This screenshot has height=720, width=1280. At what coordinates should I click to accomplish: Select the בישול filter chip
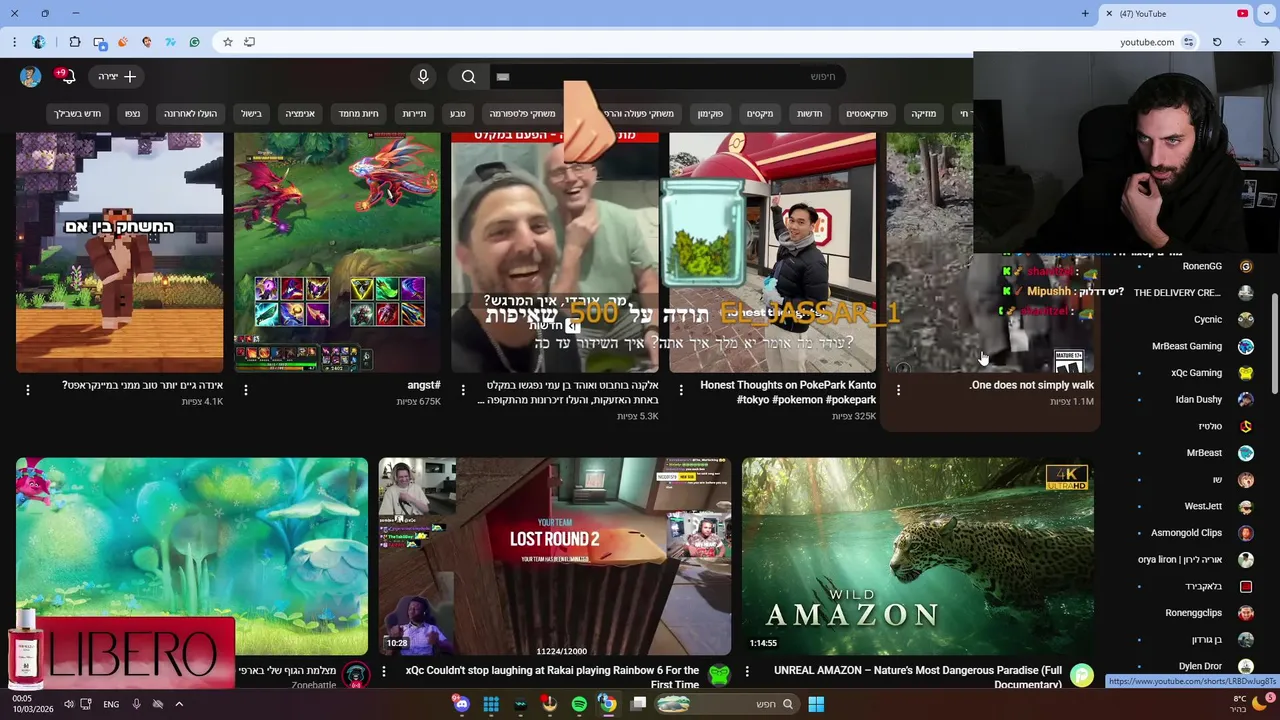click(251, 114)
